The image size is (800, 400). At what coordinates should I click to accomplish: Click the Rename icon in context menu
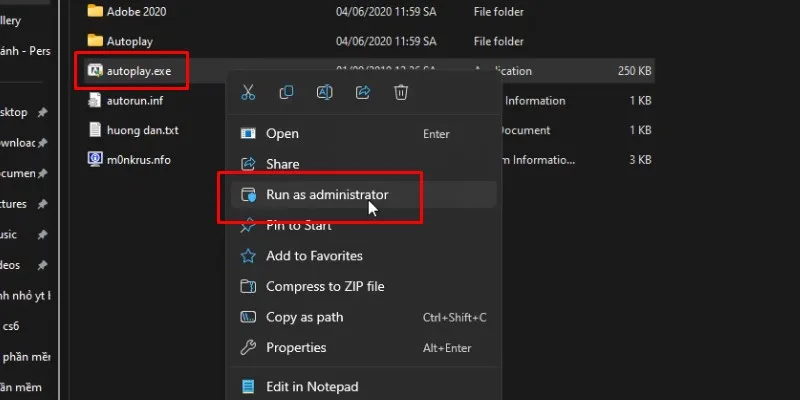pos(324,92)
